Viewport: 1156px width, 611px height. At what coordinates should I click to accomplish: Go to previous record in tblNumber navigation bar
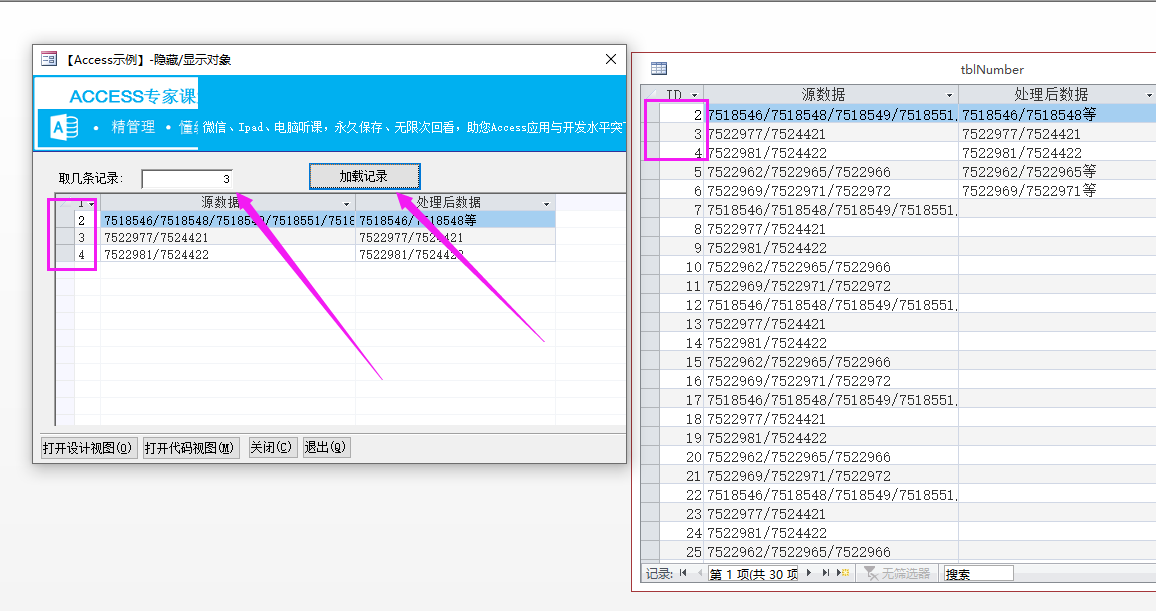tap(699, 573)
